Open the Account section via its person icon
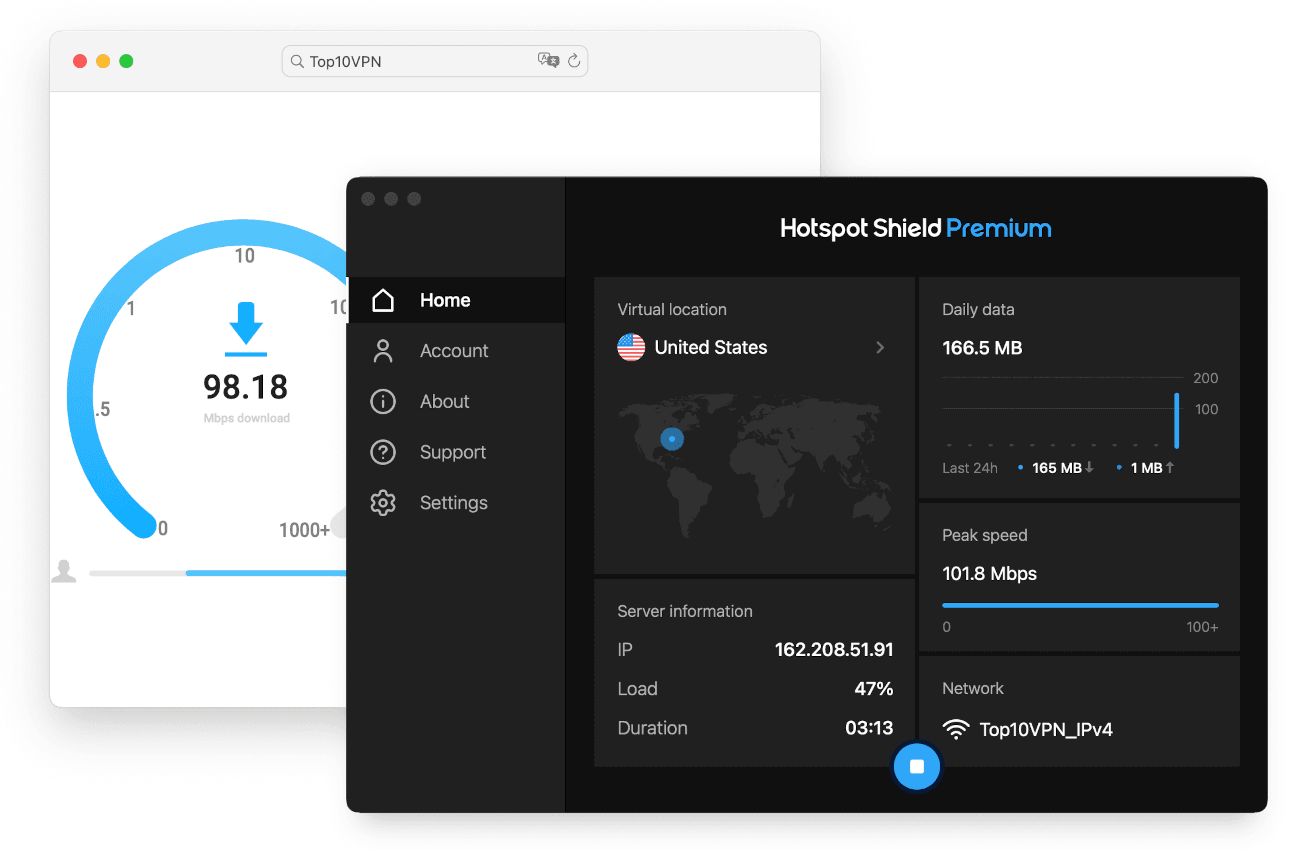 [382, 350]
